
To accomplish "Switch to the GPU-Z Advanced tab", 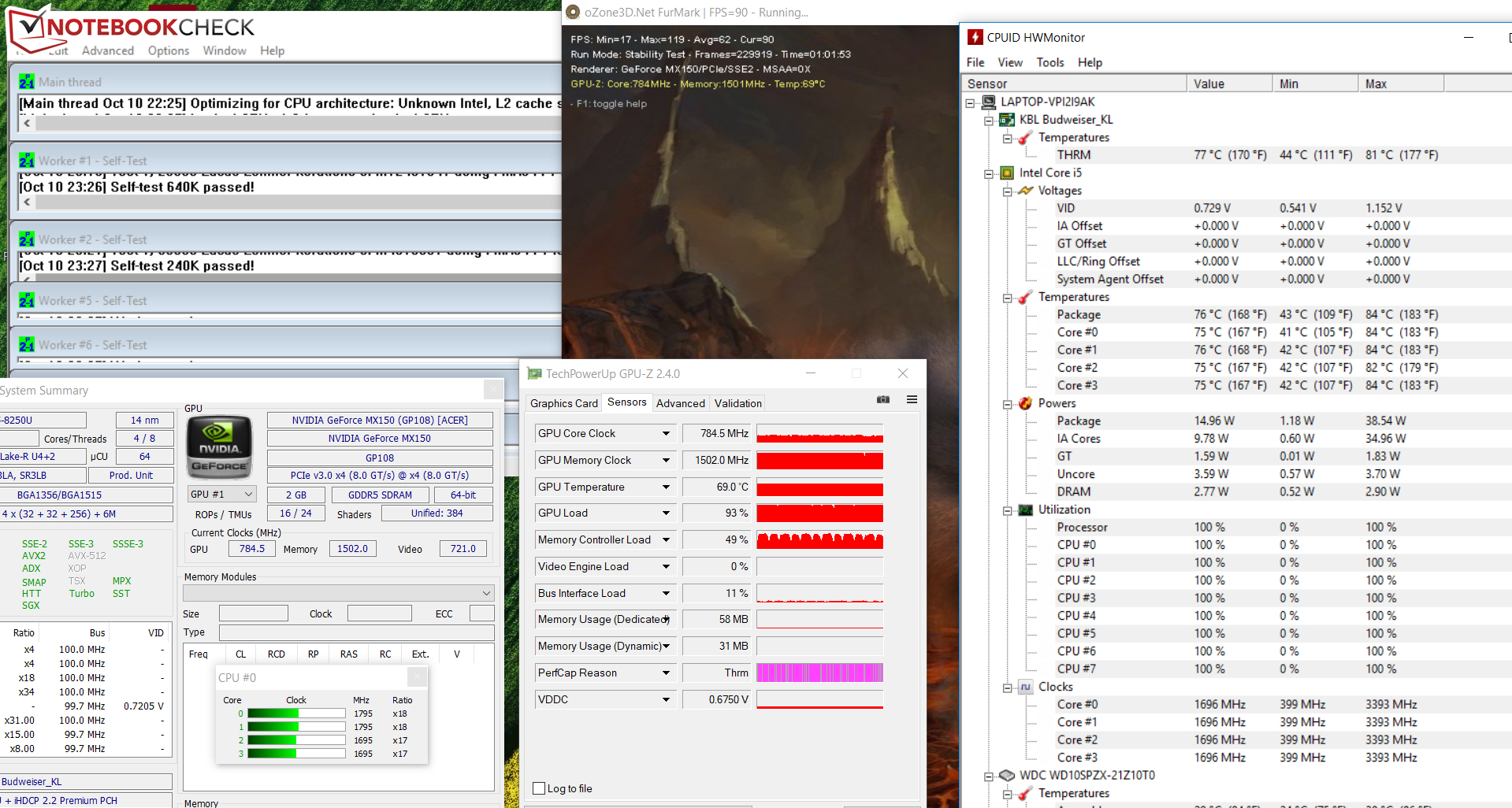I will coord(681,403).
